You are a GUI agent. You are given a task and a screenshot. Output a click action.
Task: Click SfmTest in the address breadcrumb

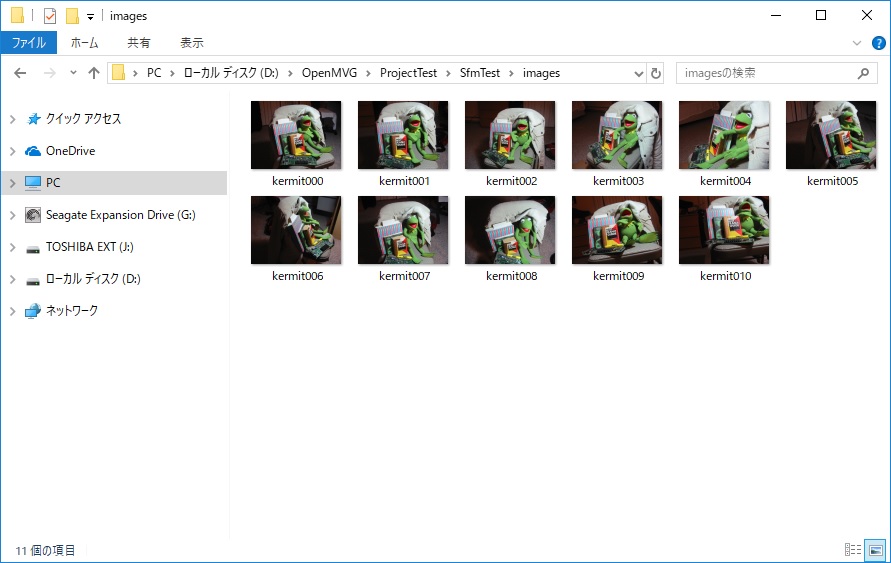pos(480,73)
